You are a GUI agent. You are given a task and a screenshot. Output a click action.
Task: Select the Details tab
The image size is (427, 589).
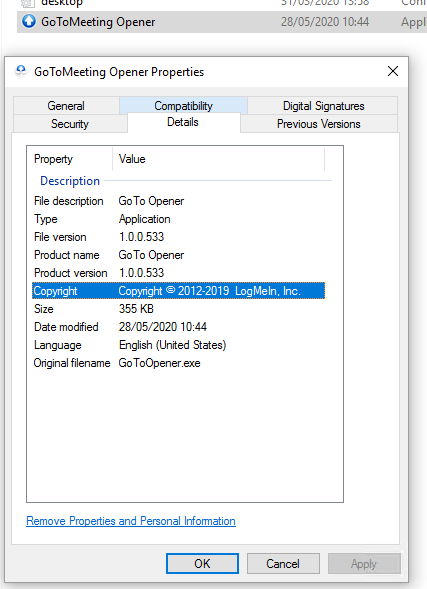coord(183,122)
